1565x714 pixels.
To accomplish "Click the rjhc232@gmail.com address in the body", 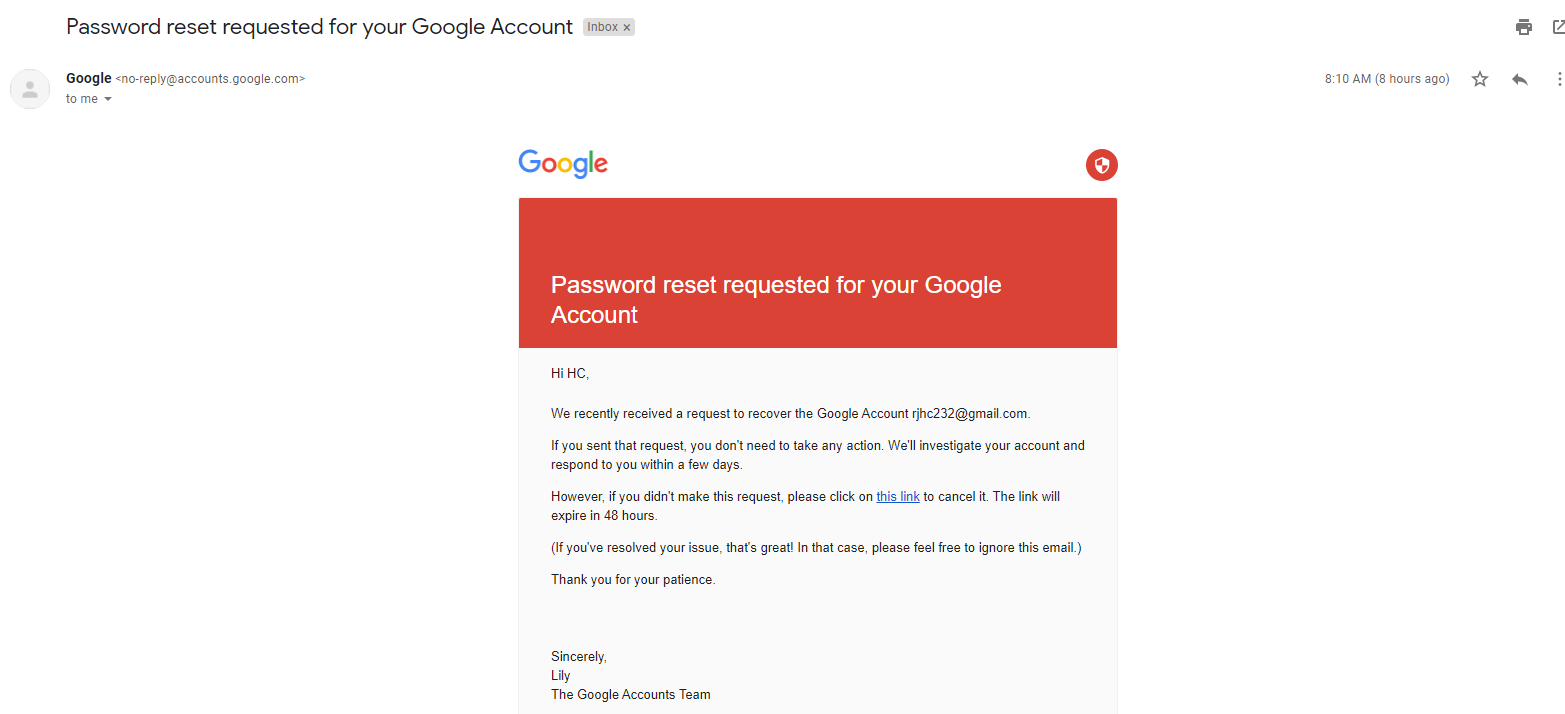I will pos(969,413).
